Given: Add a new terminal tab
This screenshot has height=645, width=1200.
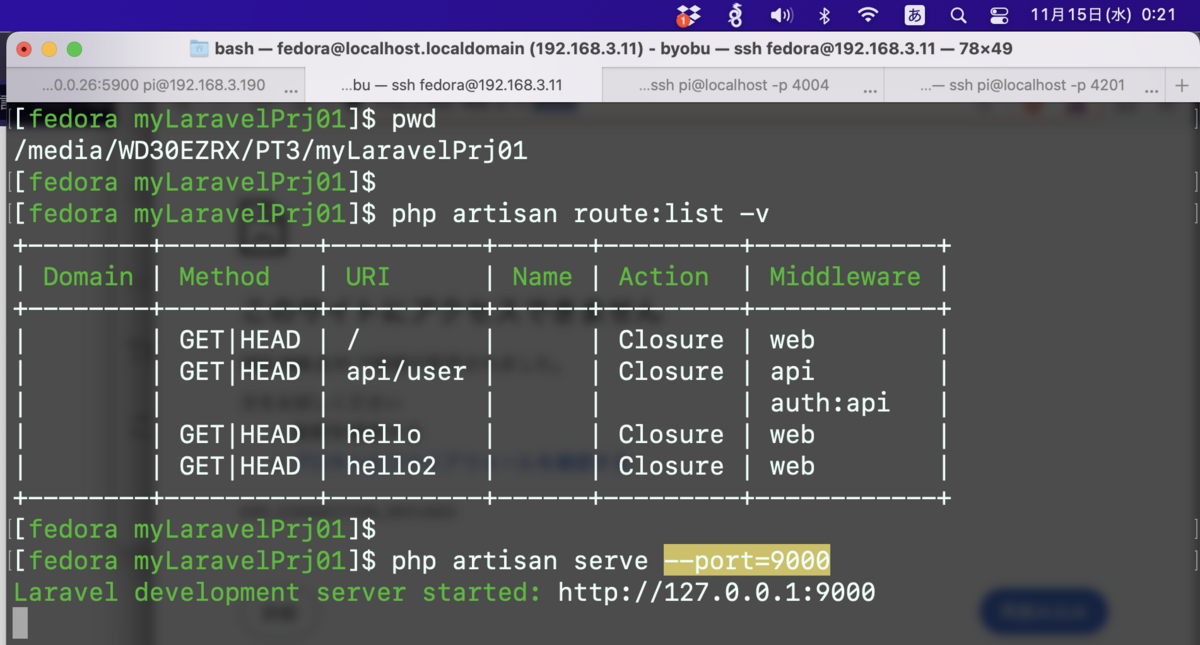Looking at the screenshot, I should [1182, 85].
